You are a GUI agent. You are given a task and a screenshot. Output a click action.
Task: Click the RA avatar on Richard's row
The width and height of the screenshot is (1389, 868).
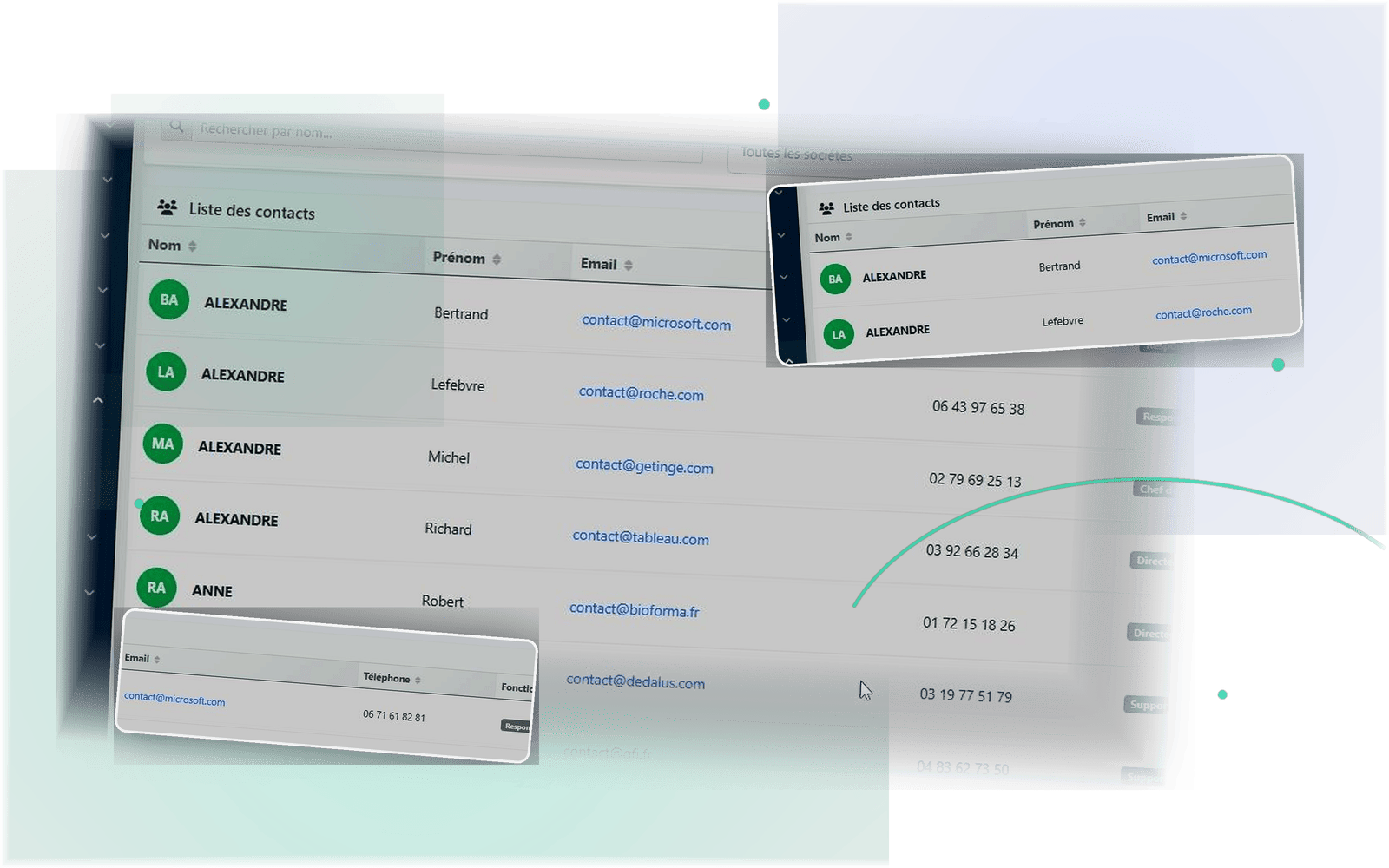160,516
